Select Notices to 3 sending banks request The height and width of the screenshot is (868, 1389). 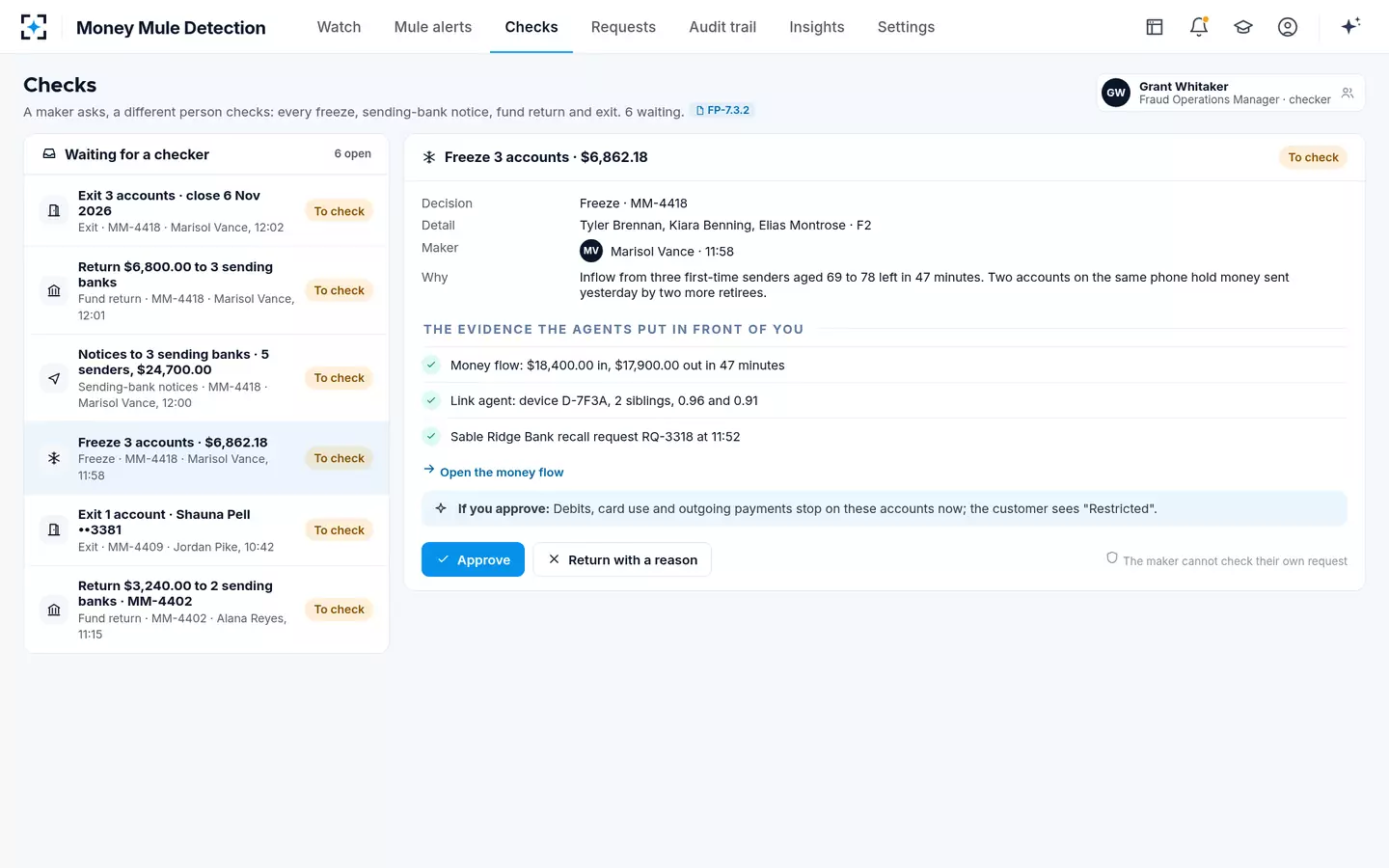[206, 378]
